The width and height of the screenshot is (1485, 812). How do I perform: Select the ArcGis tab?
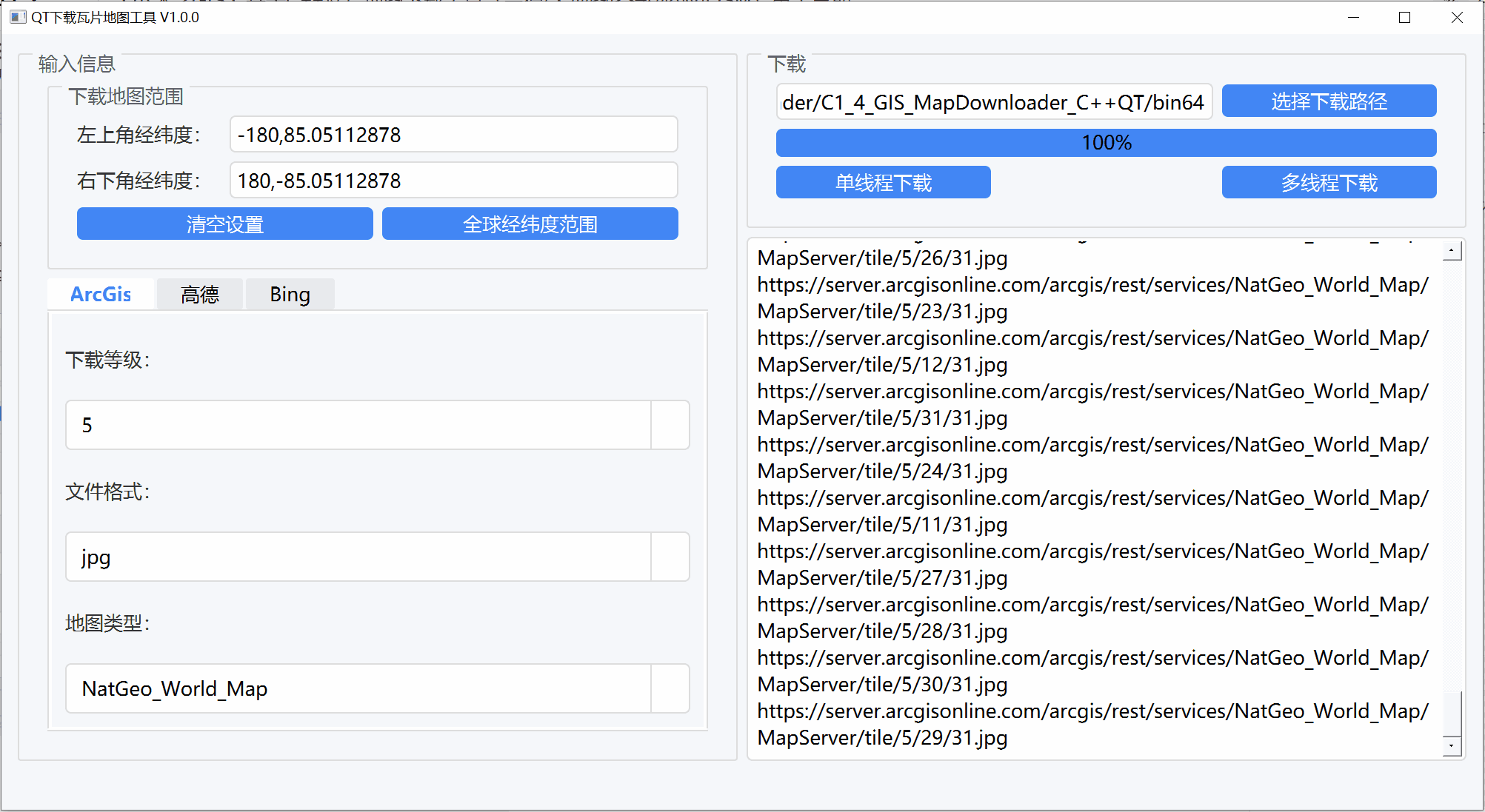coord(101,295)
